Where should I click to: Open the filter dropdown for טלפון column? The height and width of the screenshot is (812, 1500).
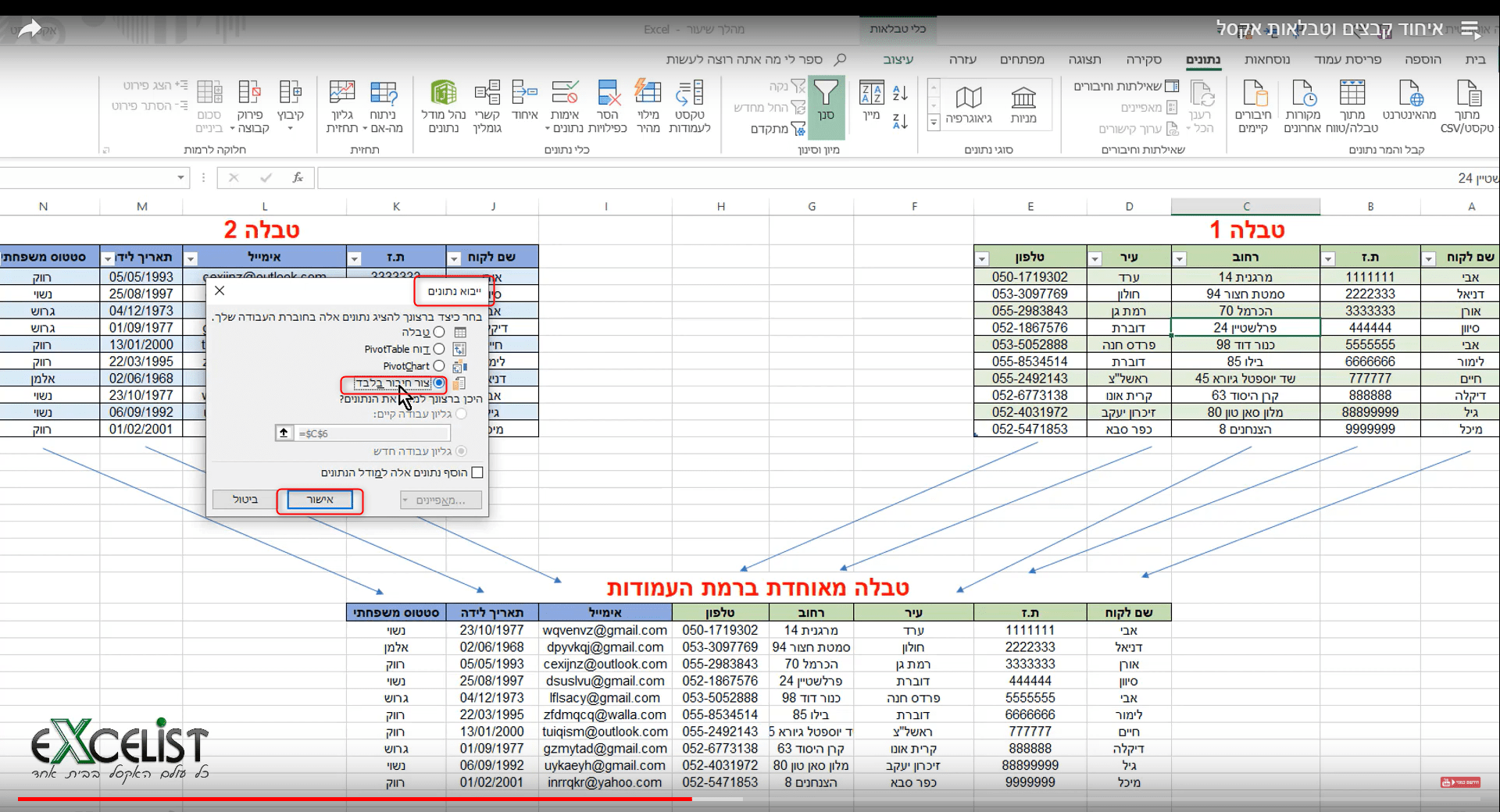[982, 258]
